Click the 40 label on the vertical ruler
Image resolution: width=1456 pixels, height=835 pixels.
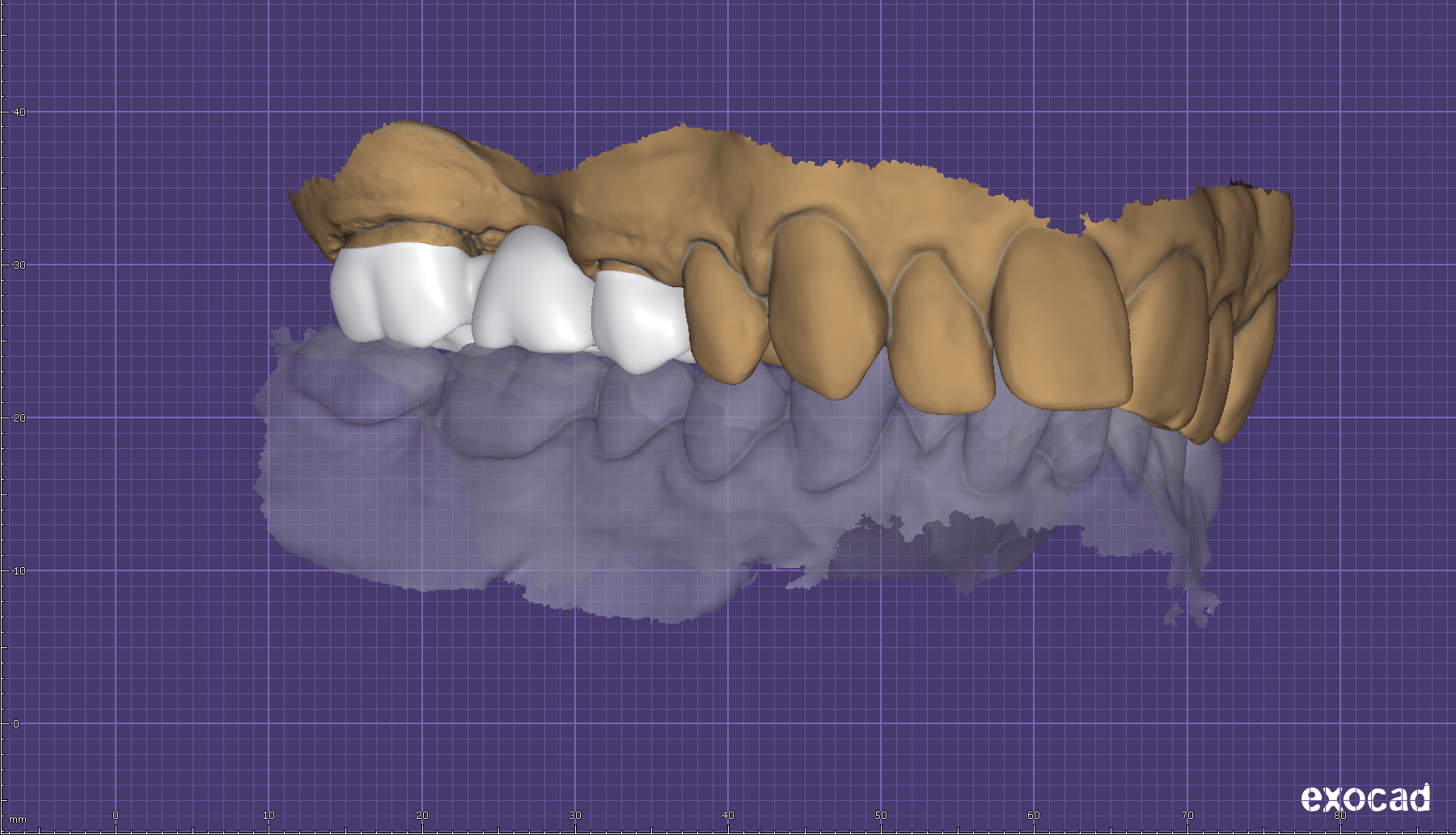point(19,112)
